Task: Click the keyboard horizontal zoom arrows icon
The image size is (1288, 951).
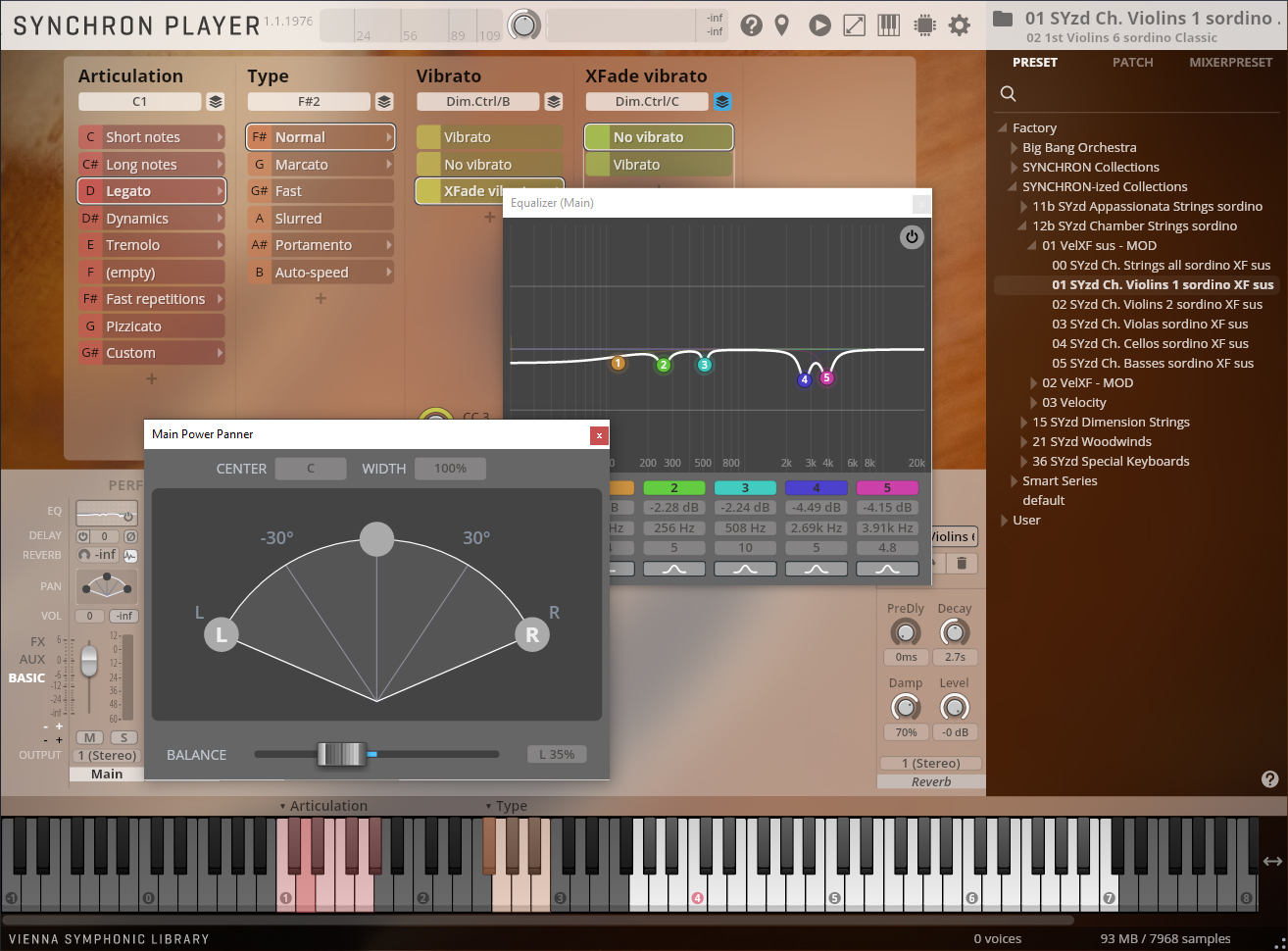Action: coord(1272,861)
